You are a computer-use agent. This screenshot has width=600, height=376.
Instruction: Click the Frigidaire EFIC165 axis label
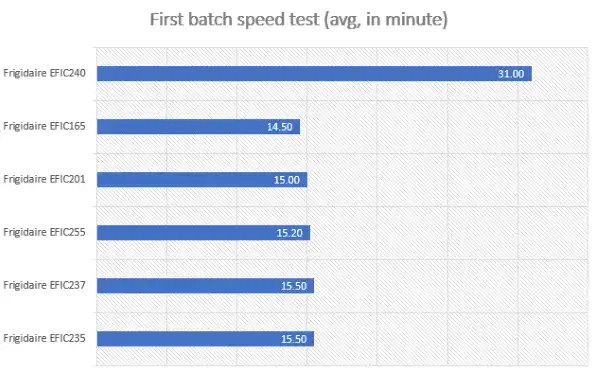44,126
